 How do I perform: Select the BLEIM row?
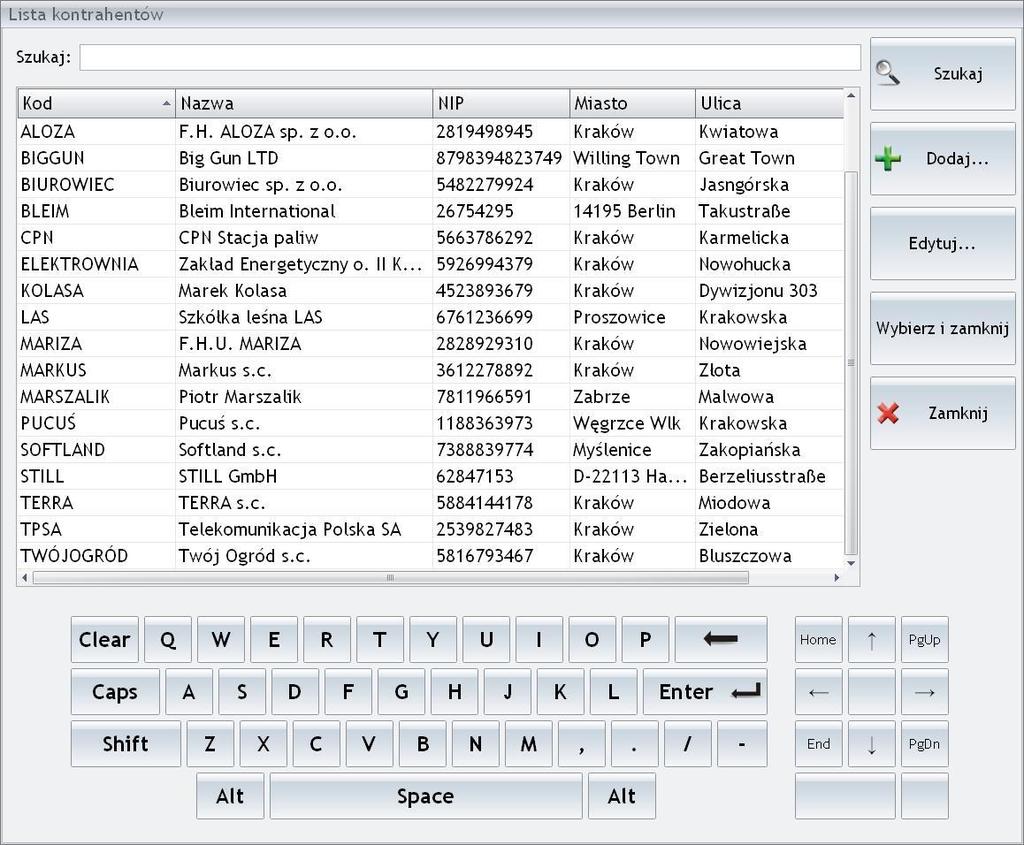pyautogui.click(x=431, y=212)
